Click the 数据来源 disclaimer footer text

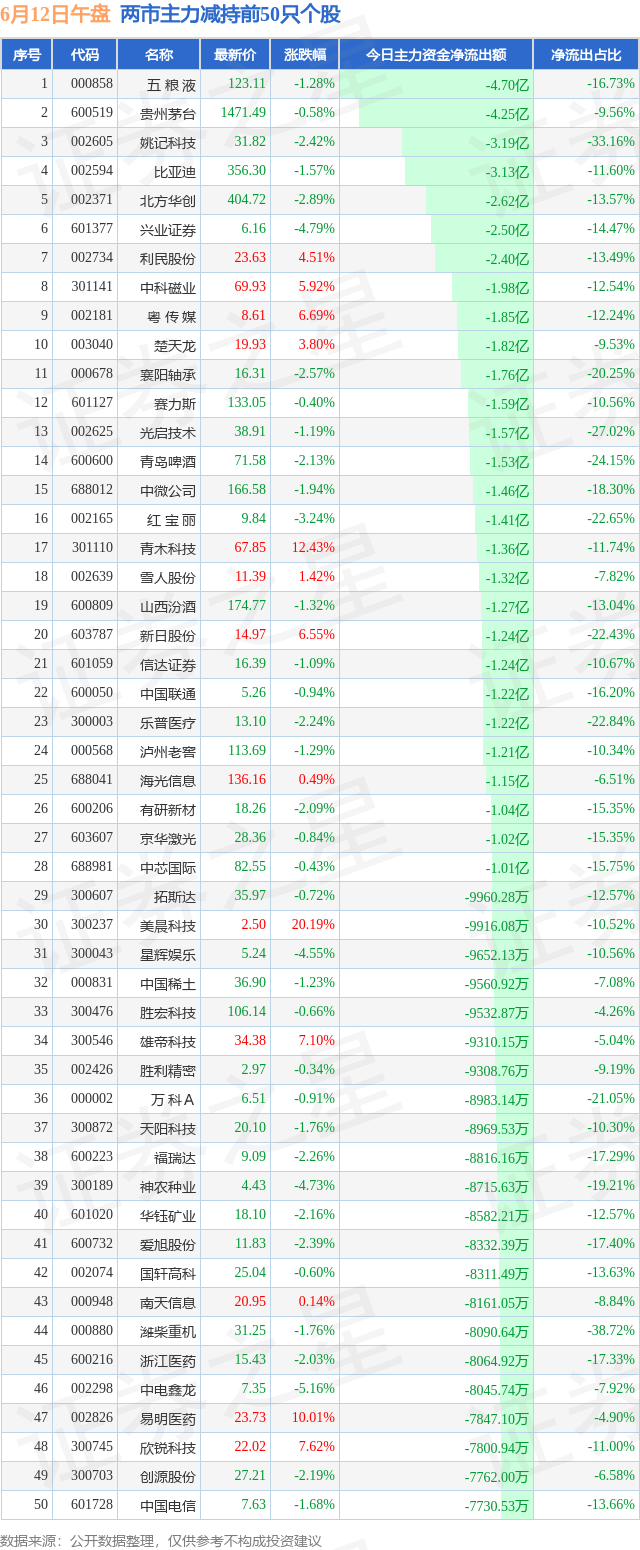click(161, 1540)
